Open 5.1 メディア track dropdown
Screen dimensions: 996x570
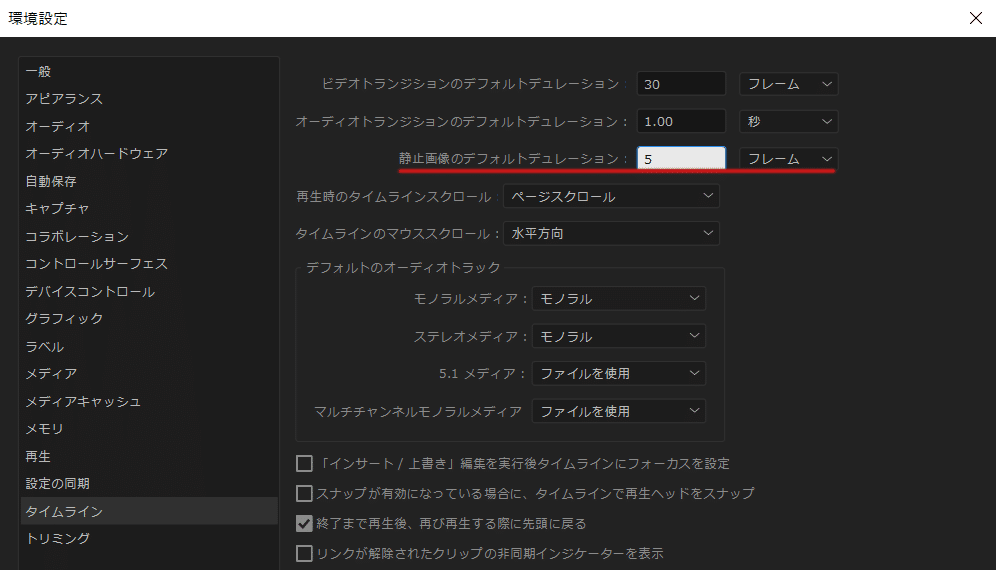click(619, 374)
